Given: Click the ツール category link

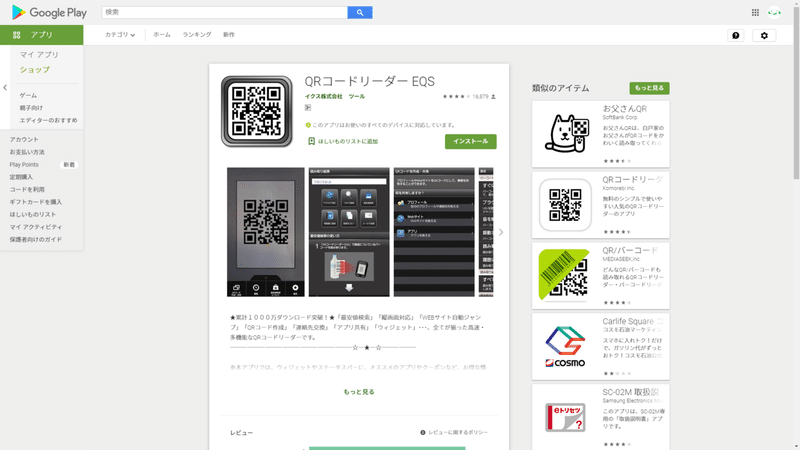Looking at the screenshot, I should [357, 96].
